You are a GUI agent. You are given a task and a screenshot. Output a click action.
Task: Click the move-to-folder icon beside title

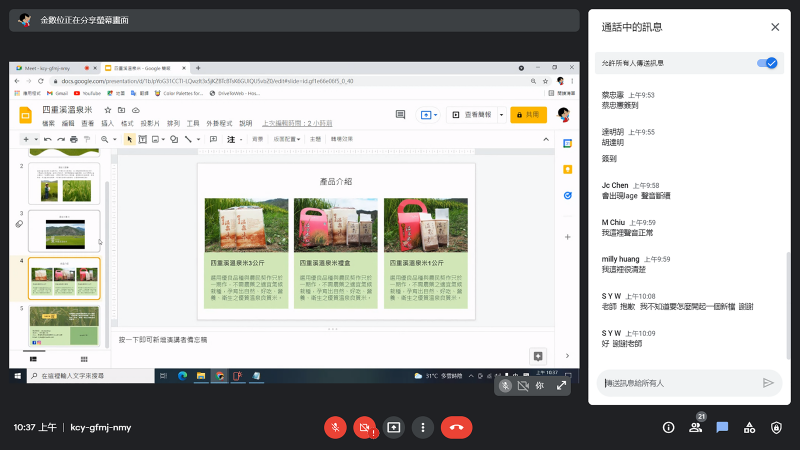click(x=121, y=110)
